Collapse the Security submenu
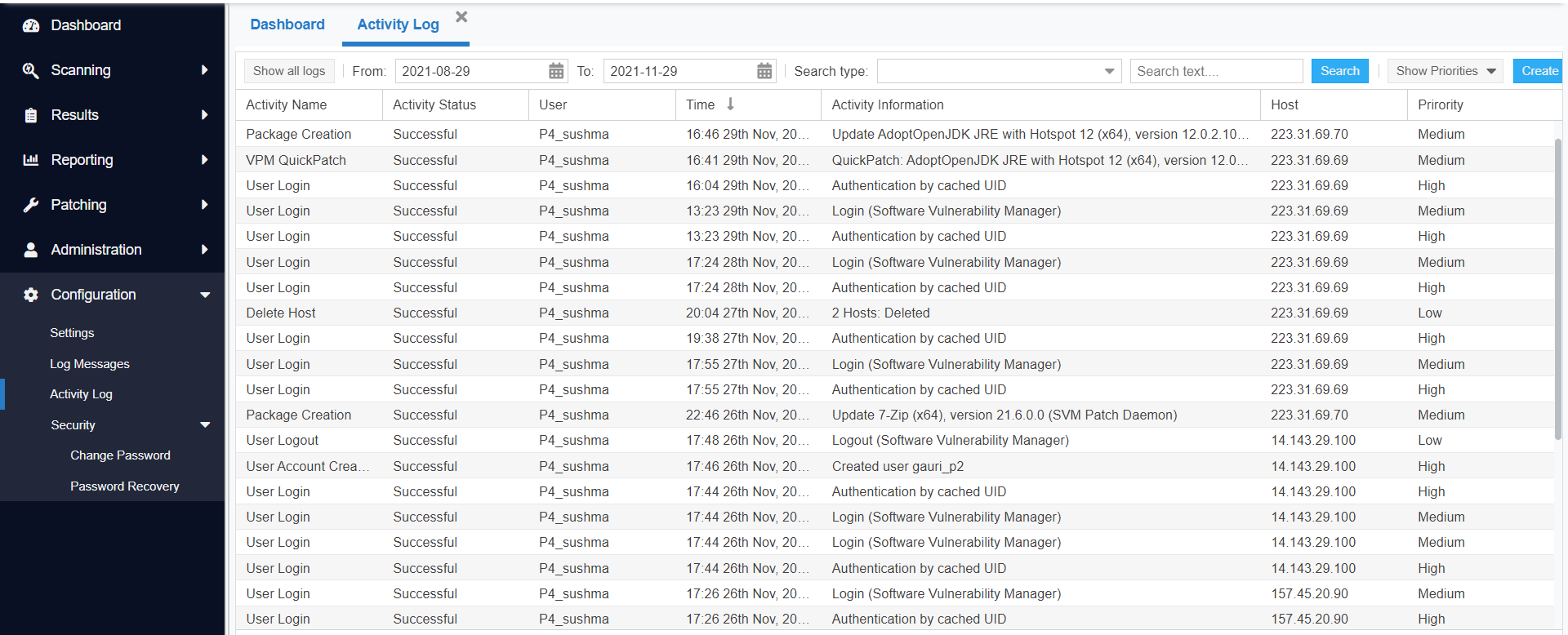1568x635 pixels. (205, 425)
